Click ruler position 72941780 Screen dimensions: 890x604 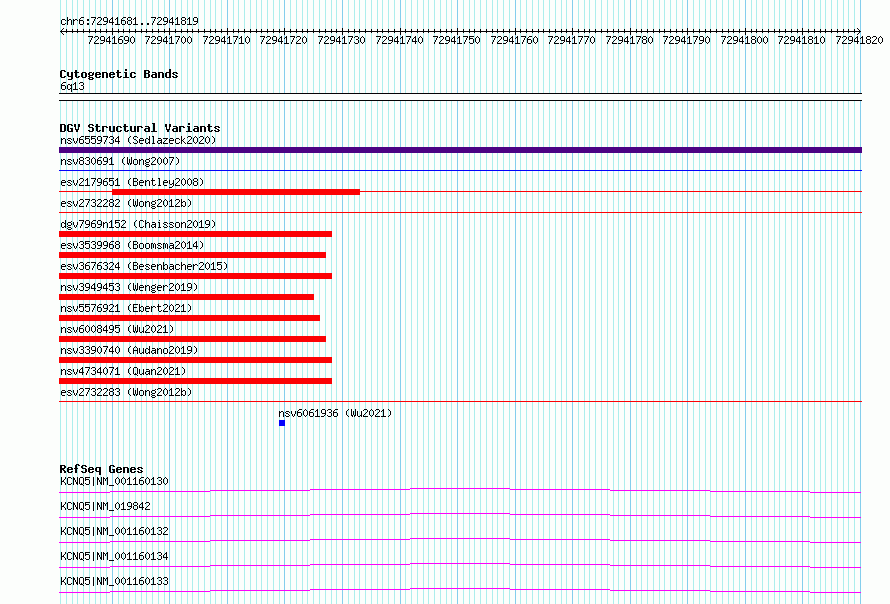point(629,40)
